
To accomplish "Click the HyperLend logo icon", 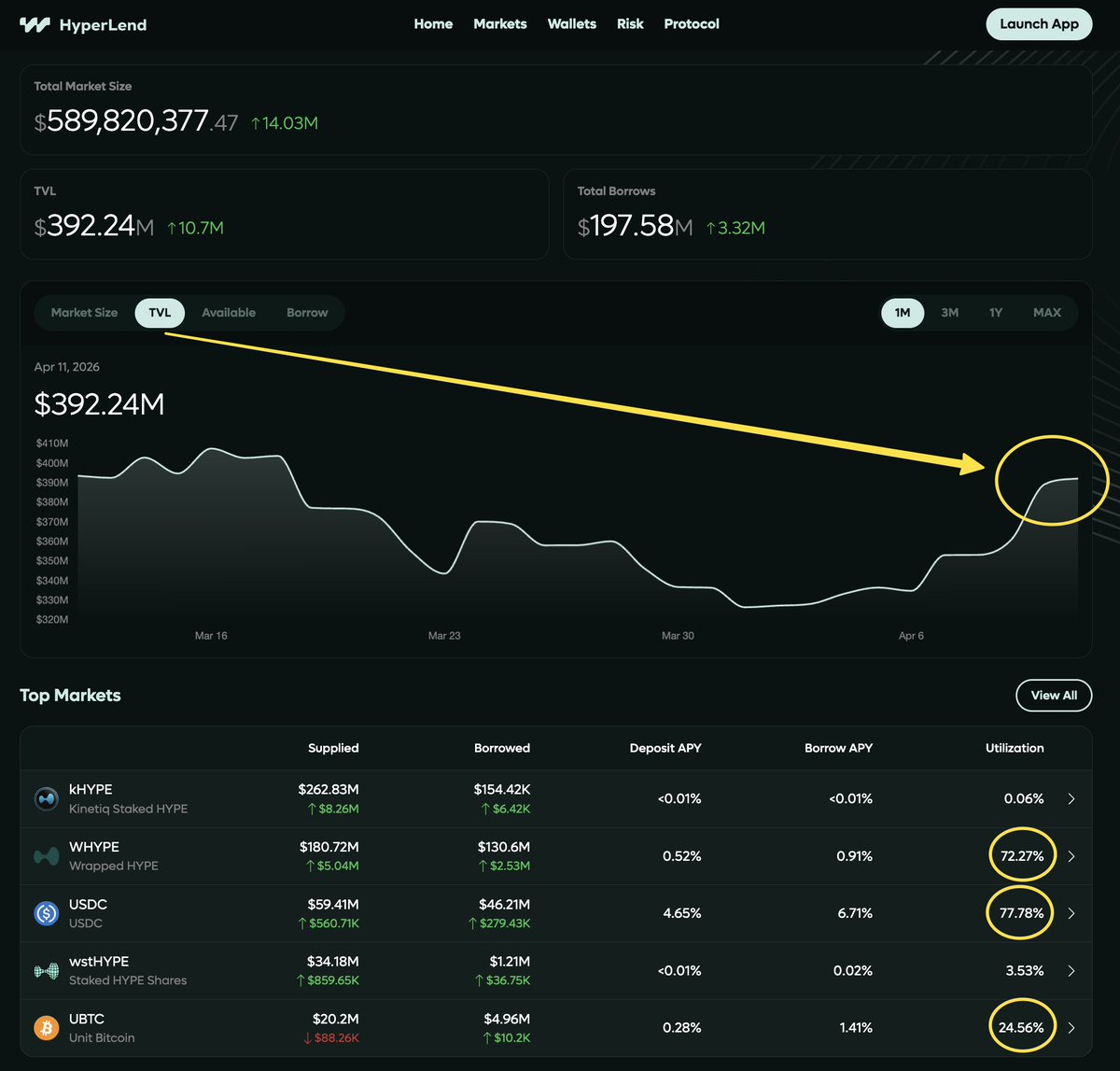I will pyautogui.click(x=35, y=25).
